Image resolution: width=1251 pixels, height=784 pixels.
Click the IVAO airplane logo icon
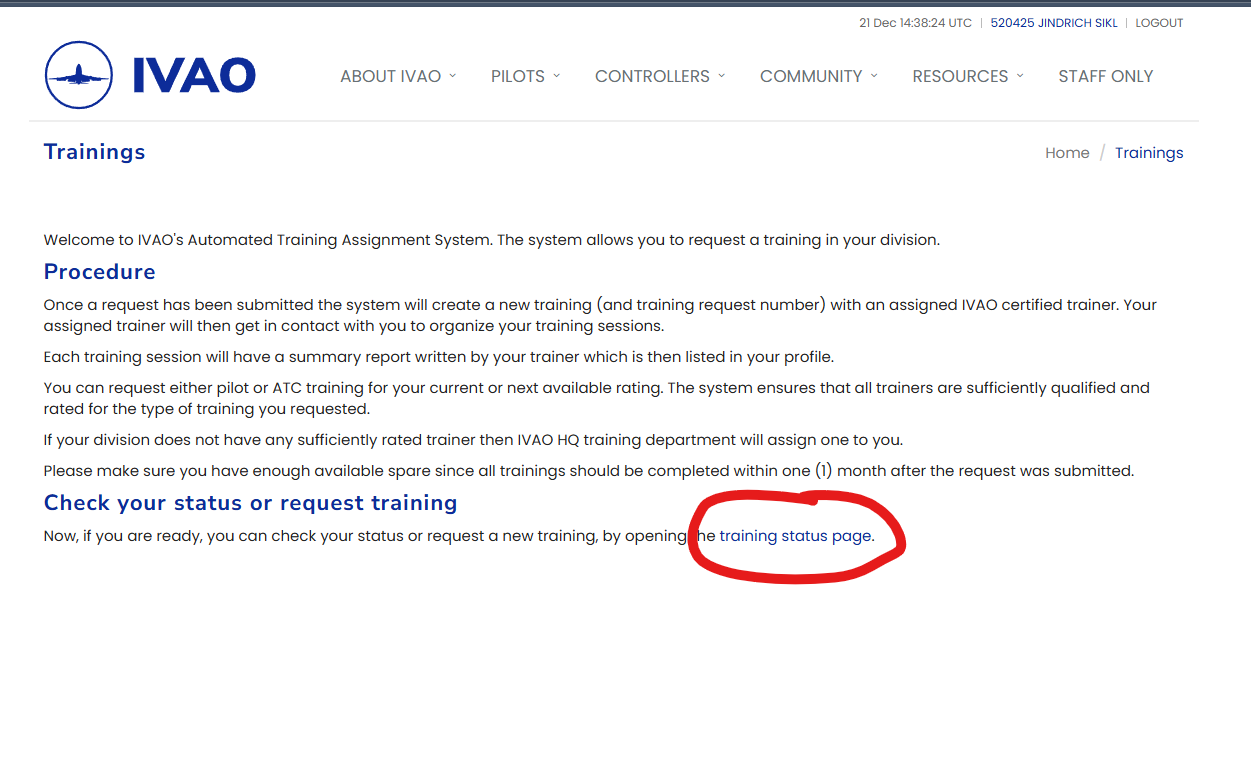click(x=79, y=75)
